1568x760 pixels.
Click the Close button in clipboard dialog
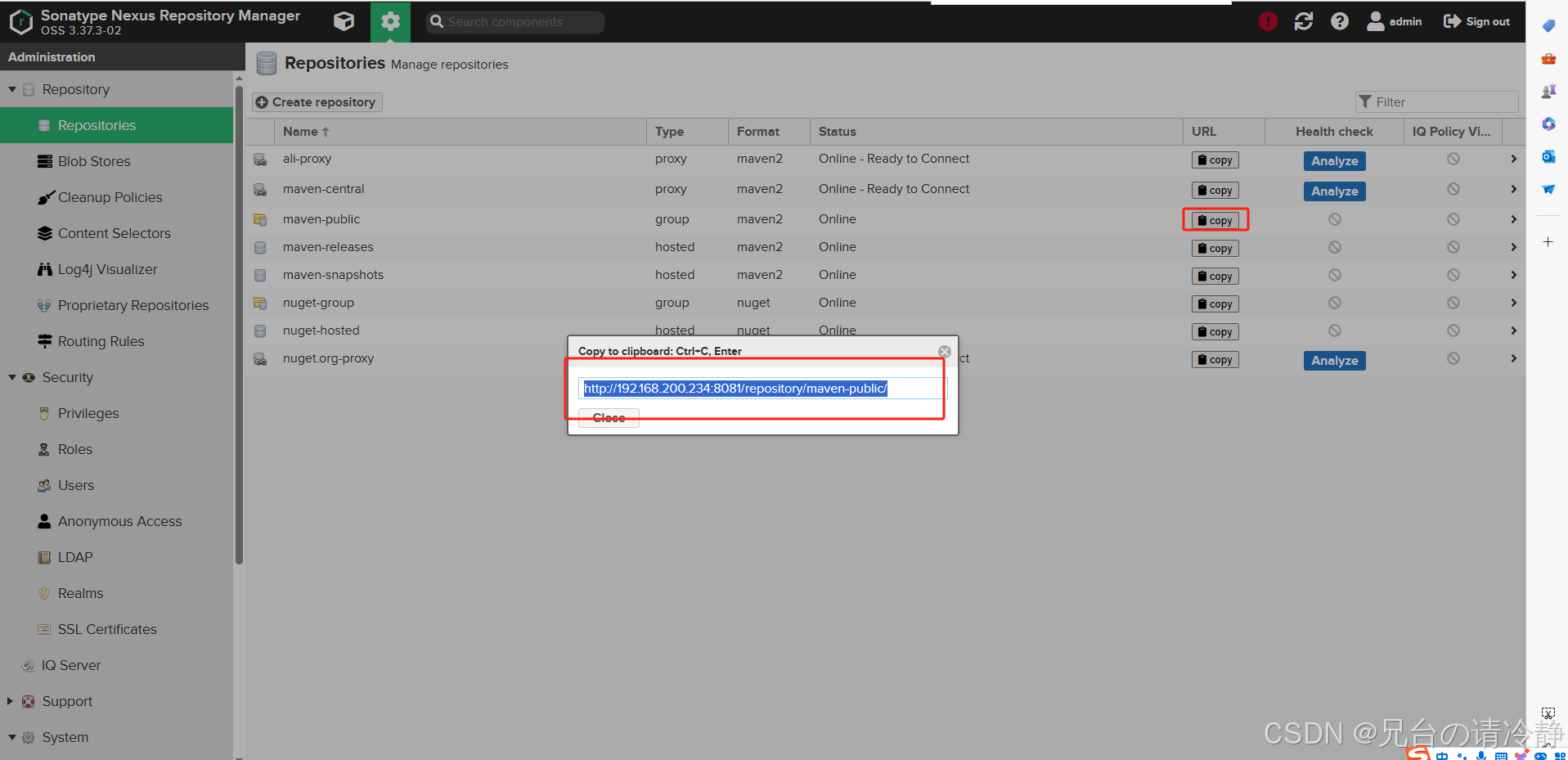tap(609, 418)
